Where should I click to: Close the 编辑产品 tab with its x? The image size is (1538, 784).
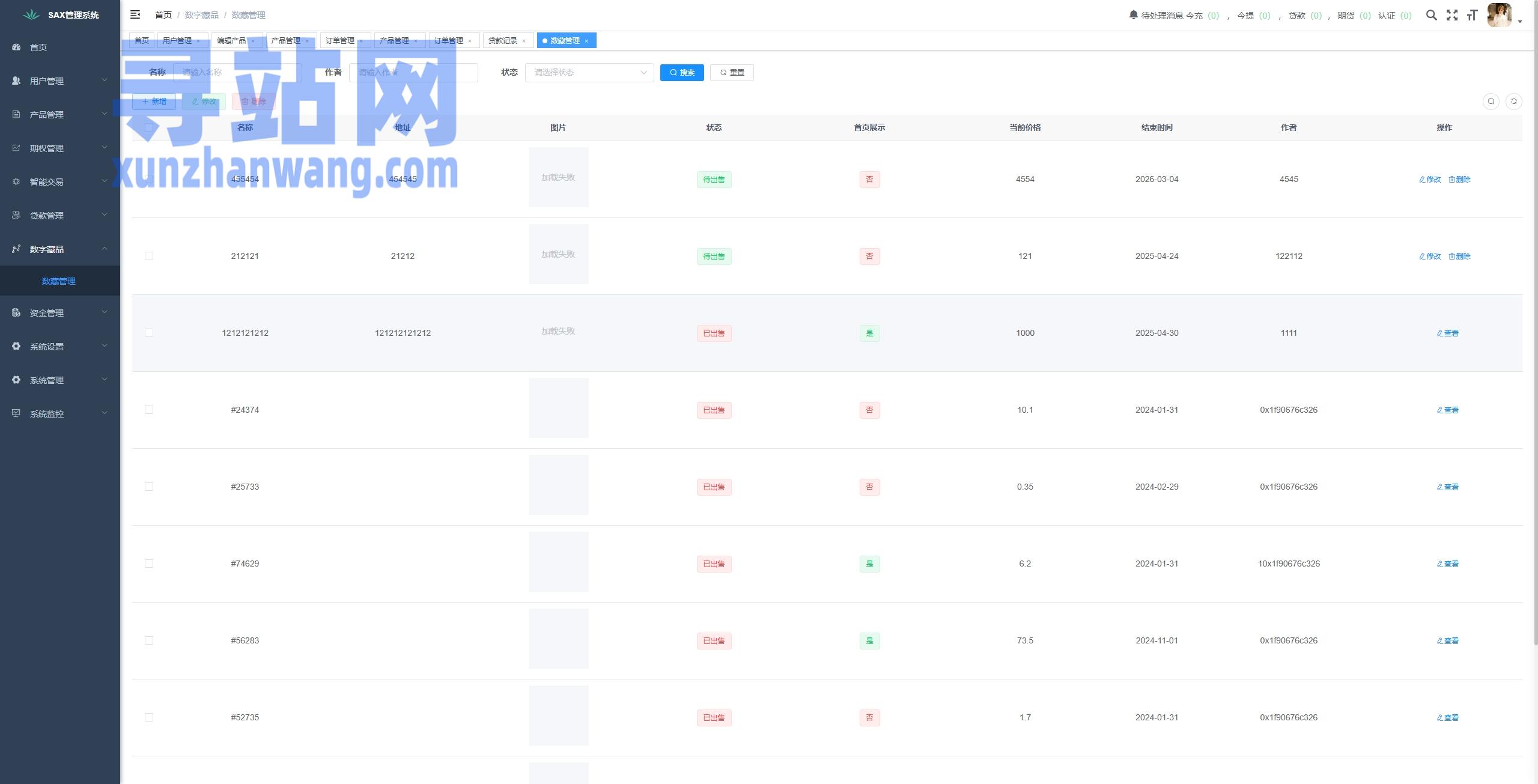click(253, 41)
